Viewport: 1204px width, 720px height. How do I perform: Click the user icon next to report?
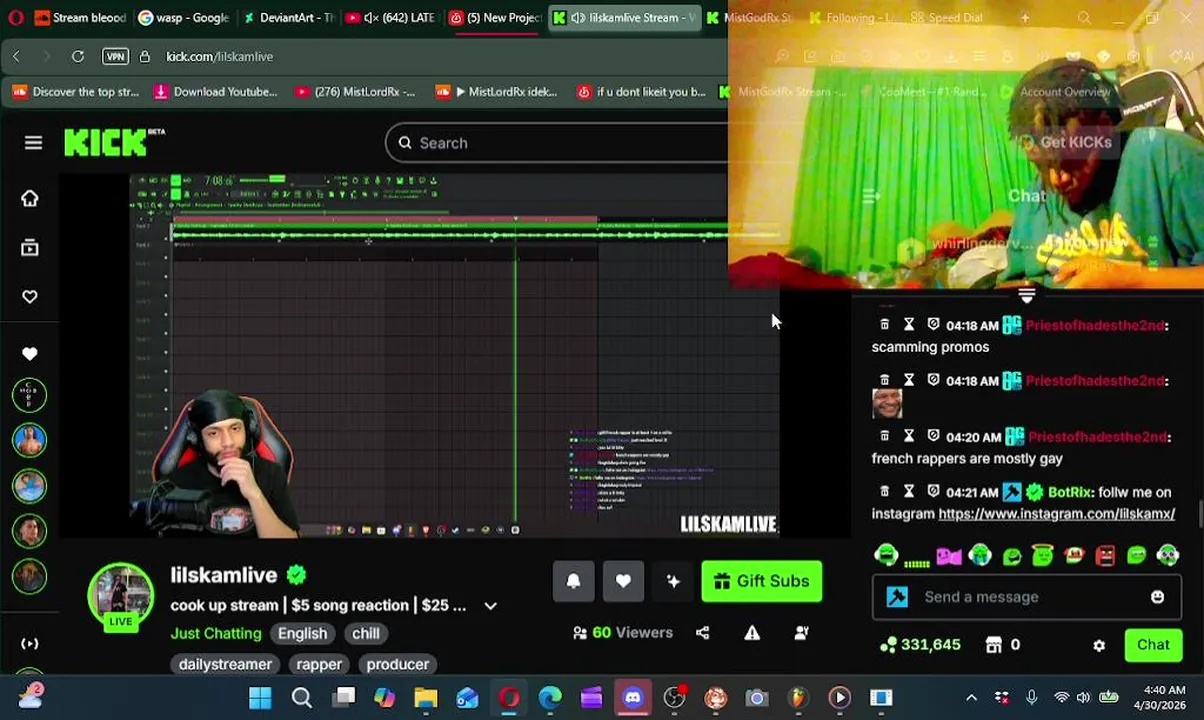[801, 632]
